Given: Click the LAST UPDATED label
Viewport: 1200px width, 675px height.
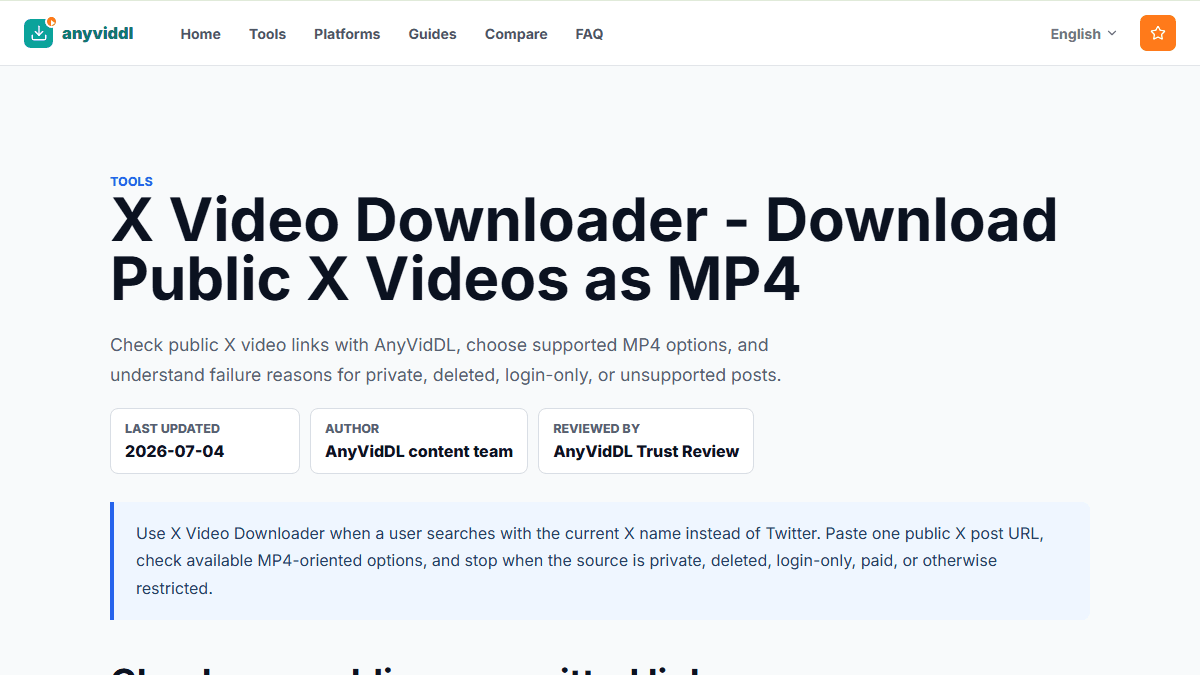Looking at the screenshot, I should (172, 428).
